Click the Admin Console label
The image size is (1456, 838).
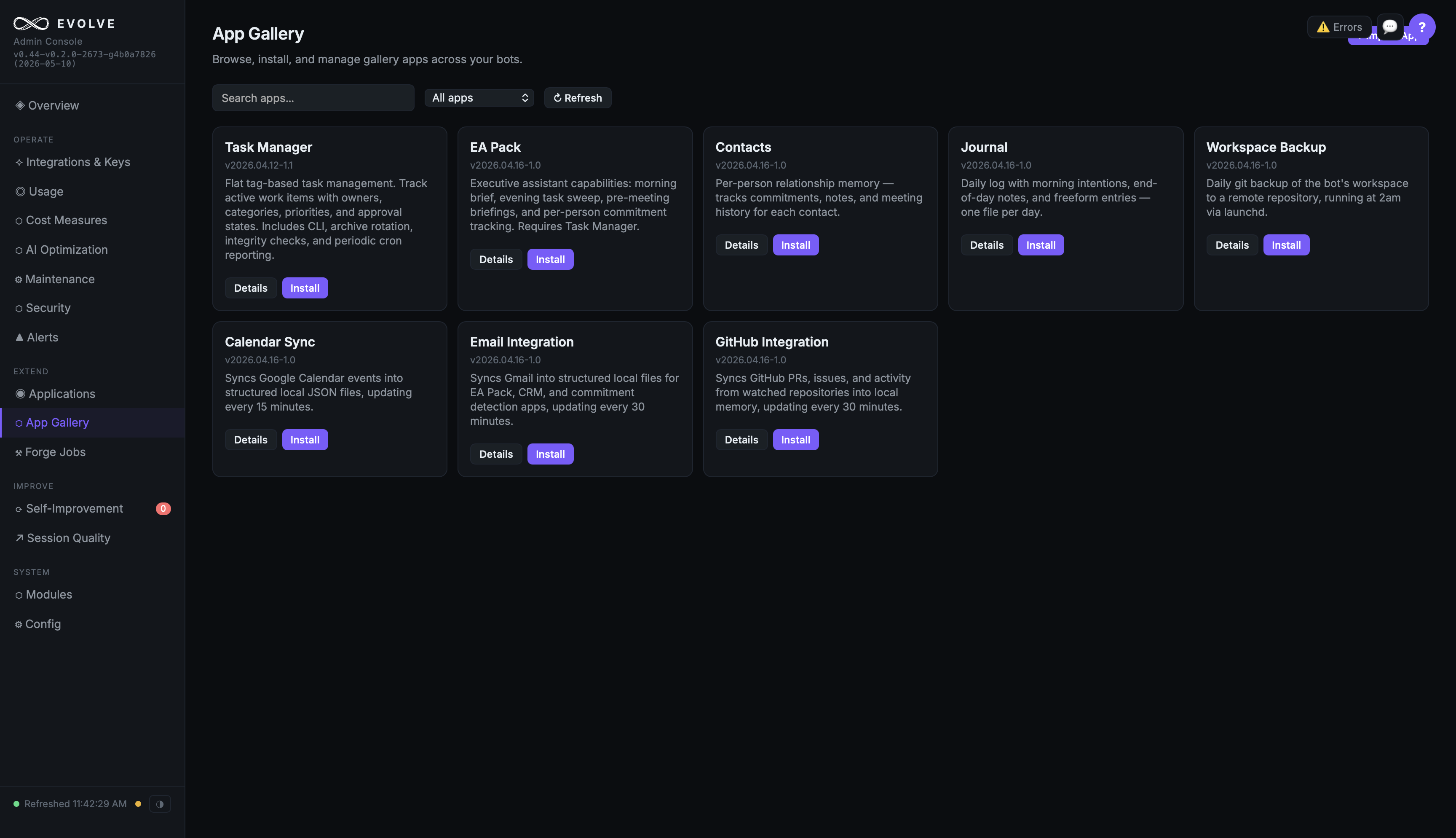coord(48,41)
